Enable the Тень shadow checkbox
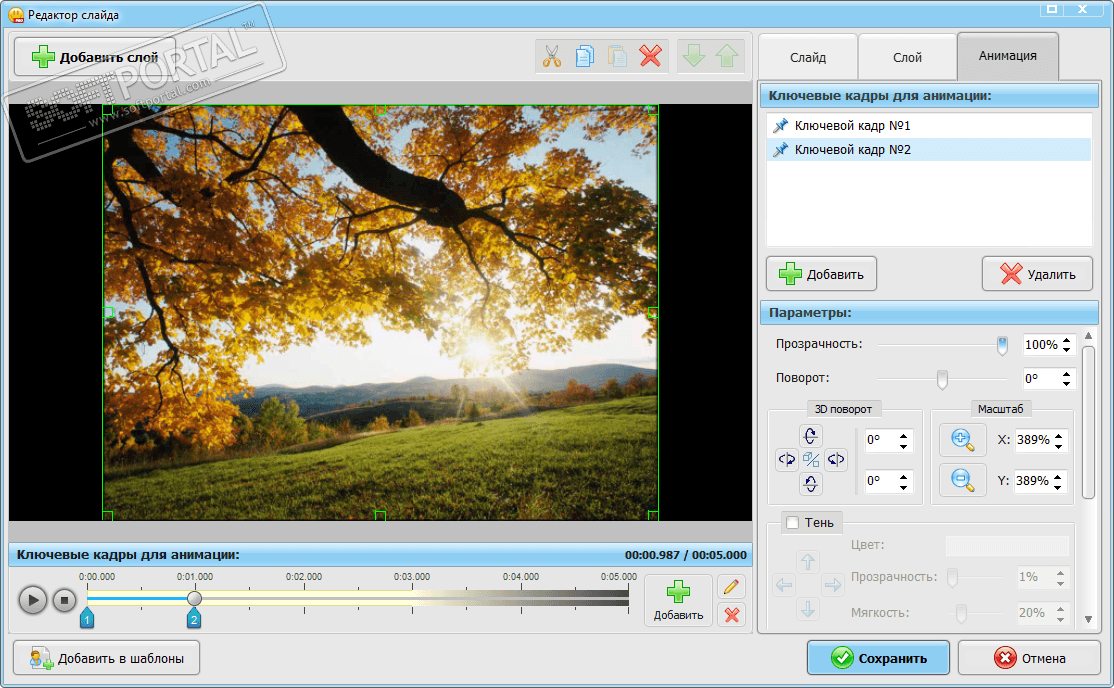The image size is (1114, 688). [793, 522]
